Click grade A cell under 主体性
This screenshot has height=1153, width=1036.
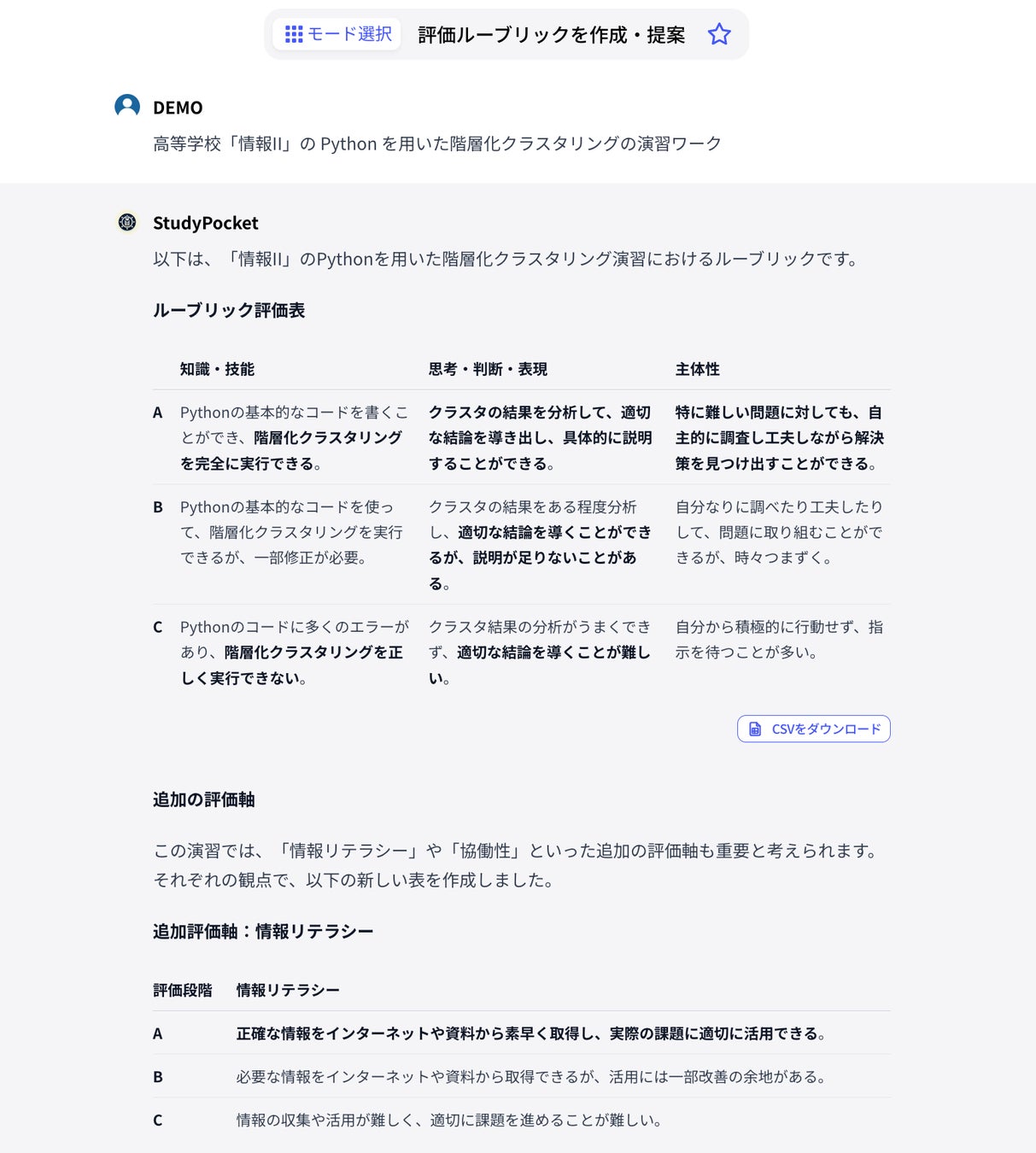point(780,437)
